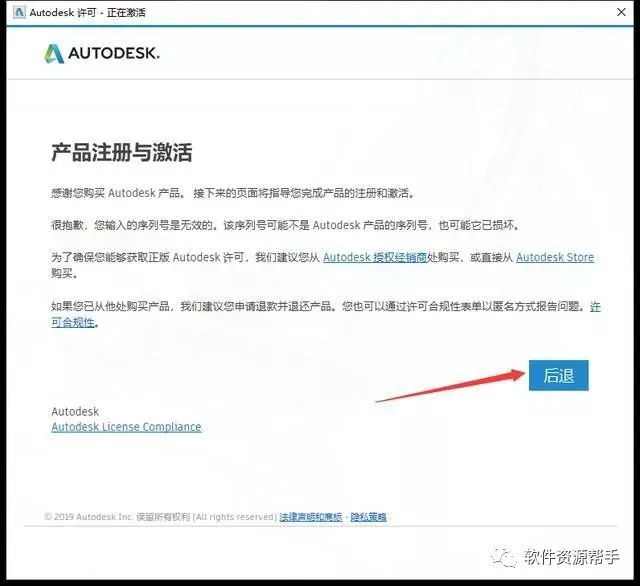Screen dimensions: 640x586
Task: Click the copyright text '© 2019 Autodesk Inc.'
Action: 89,517
